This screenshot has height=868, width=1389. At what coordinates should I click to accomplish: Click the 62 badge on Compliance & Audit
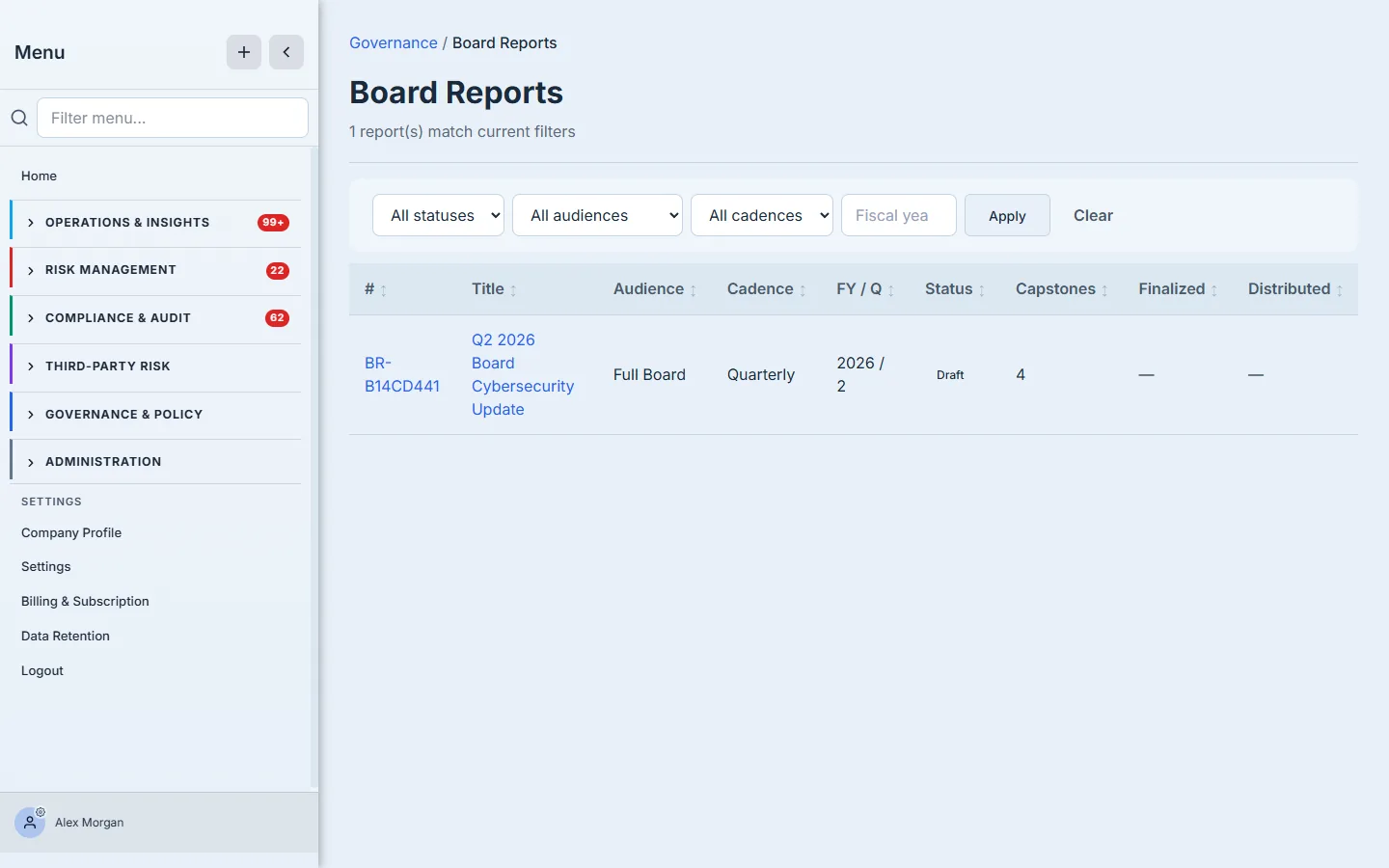click(x=277, y=318)
